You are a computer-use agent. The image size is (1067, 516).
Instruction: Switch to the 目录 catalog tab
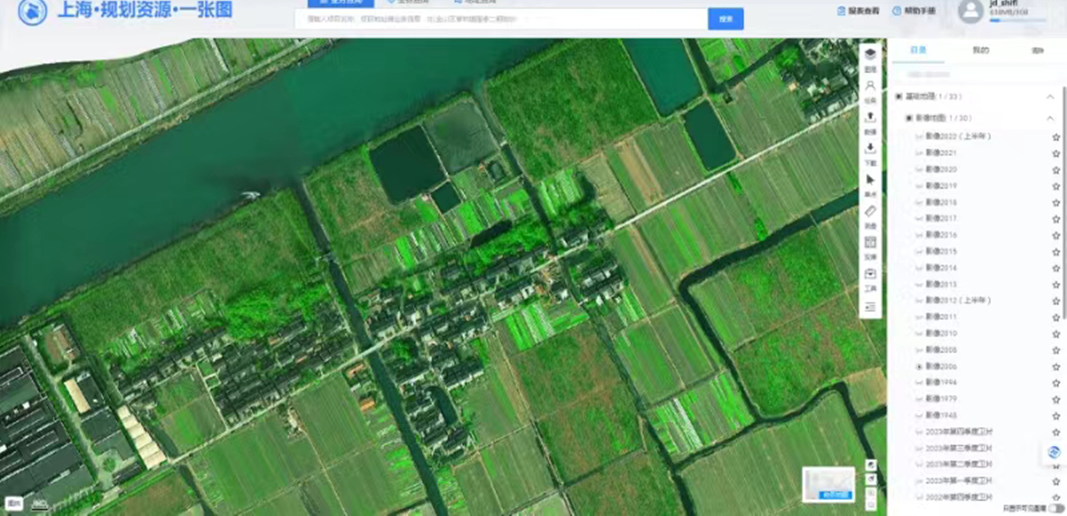click(919, 50)
